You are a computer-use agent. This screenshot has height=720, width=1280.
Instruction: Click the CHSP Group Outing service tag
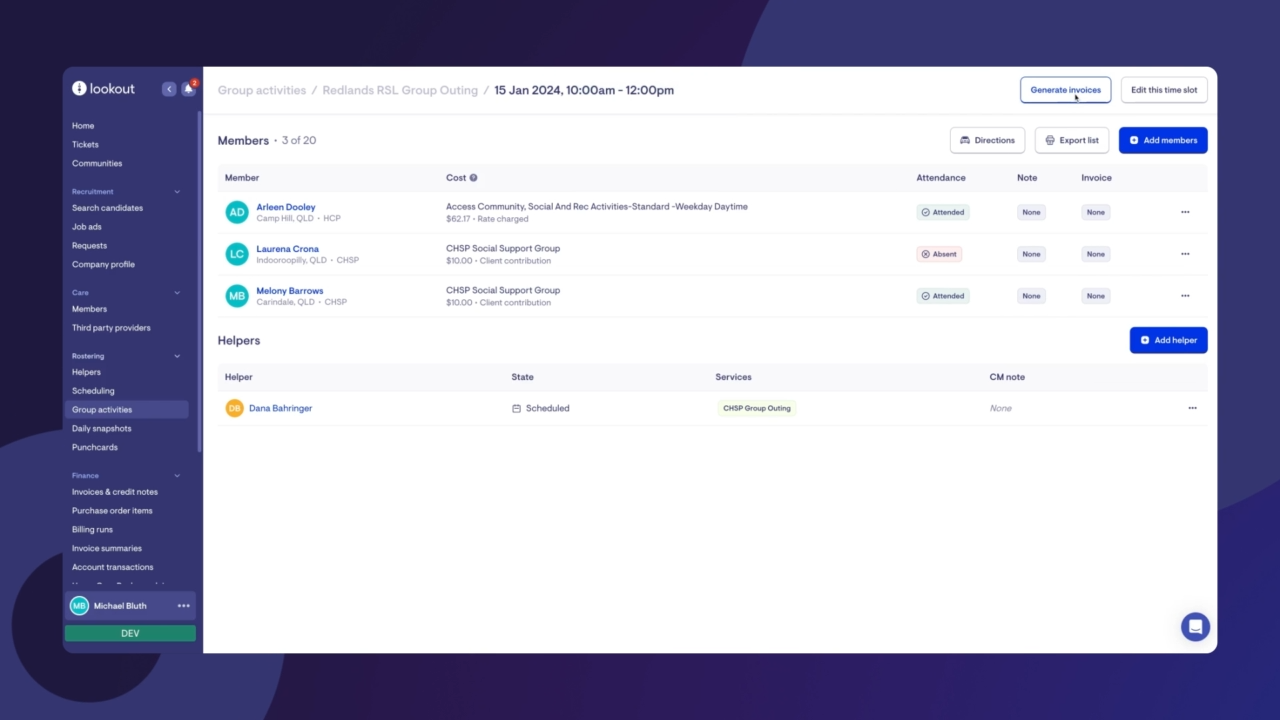pos(756,408)
